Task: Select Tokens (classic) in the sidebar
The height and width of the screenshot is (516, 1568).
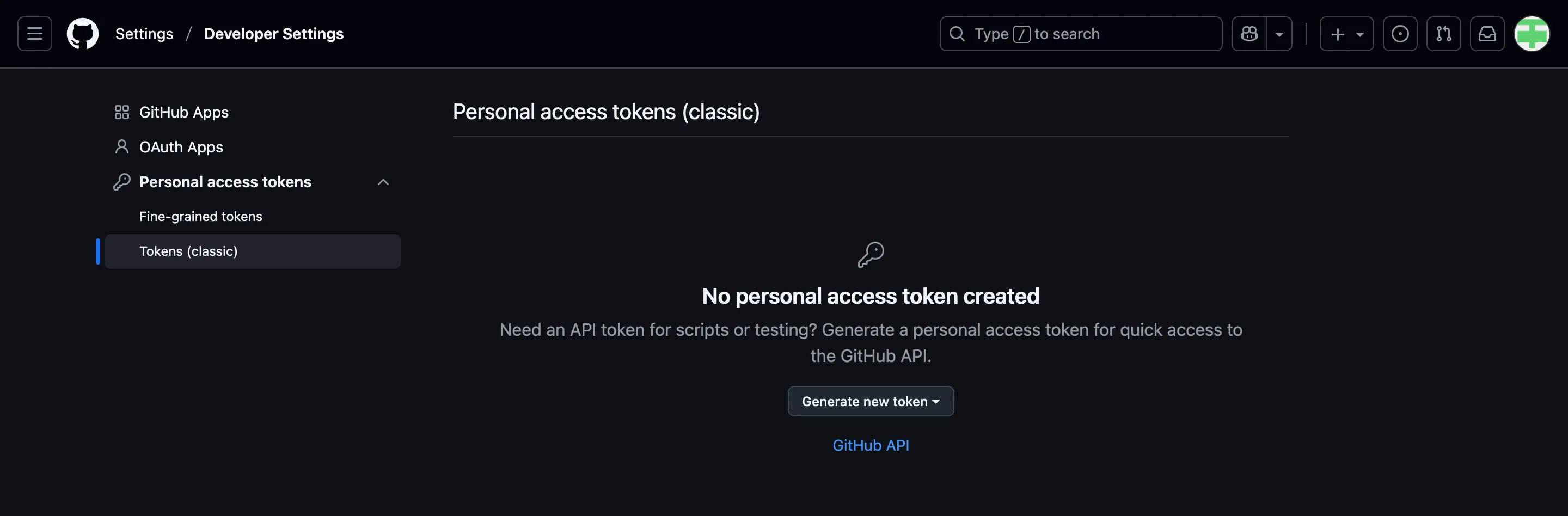Action: pos(188,251)
